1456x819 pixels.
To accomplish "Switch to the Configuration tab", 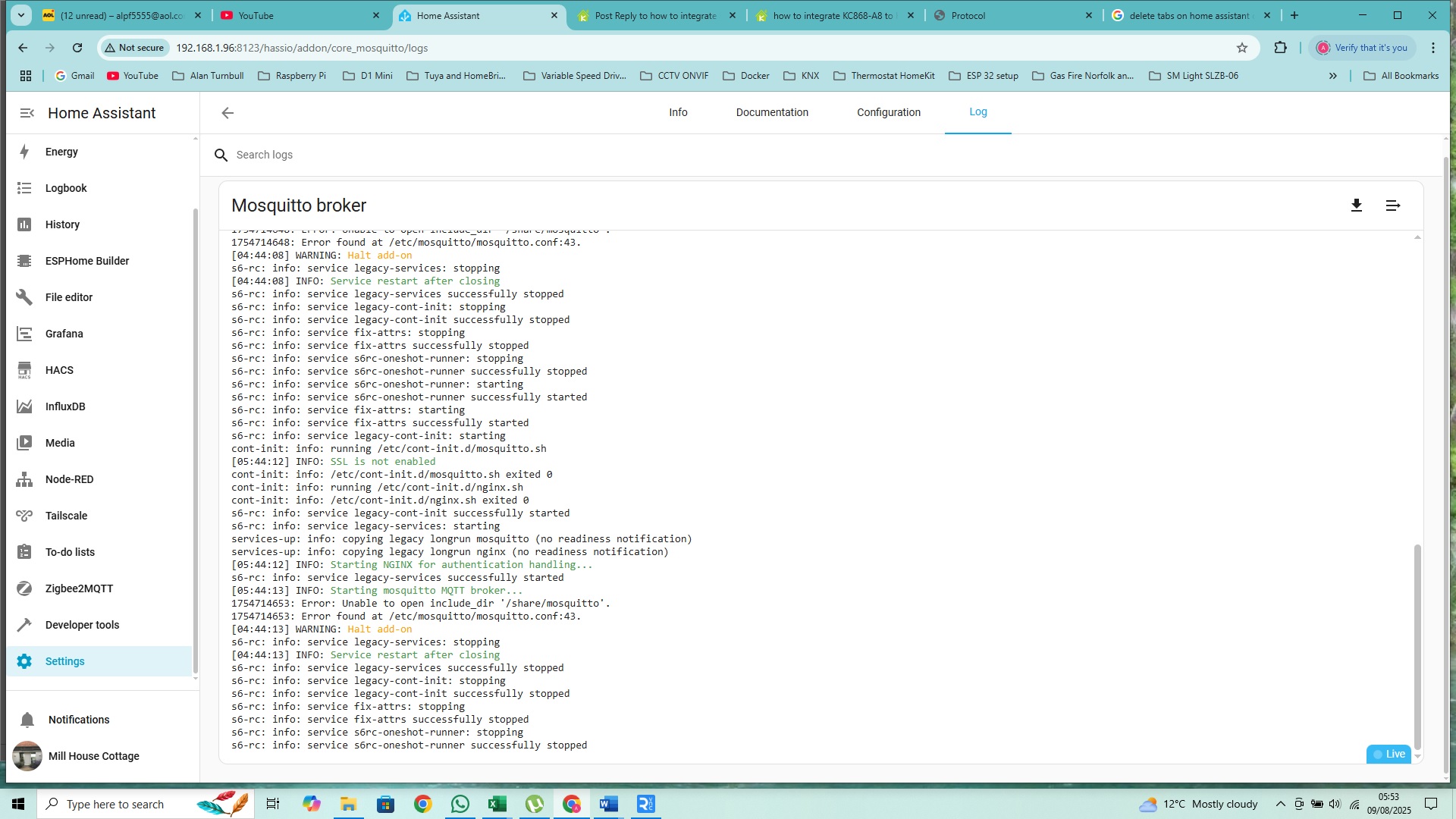I will coord(888,112).
